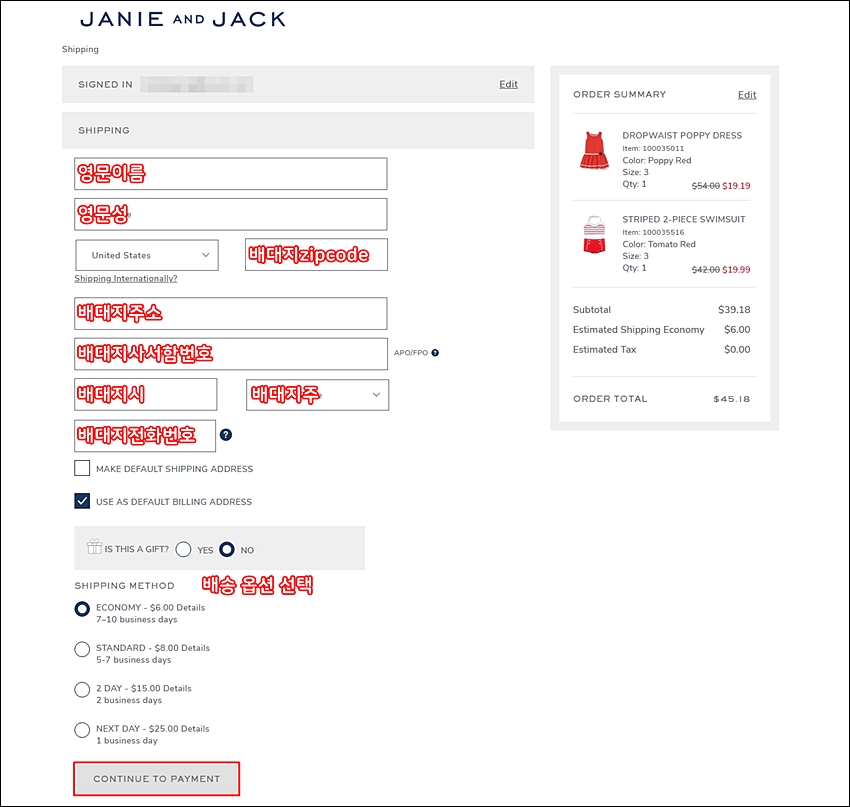Viewport: 850px width, 807px height.
Task: Check Make Default Shipping Address box
Action: click(82, 468)
